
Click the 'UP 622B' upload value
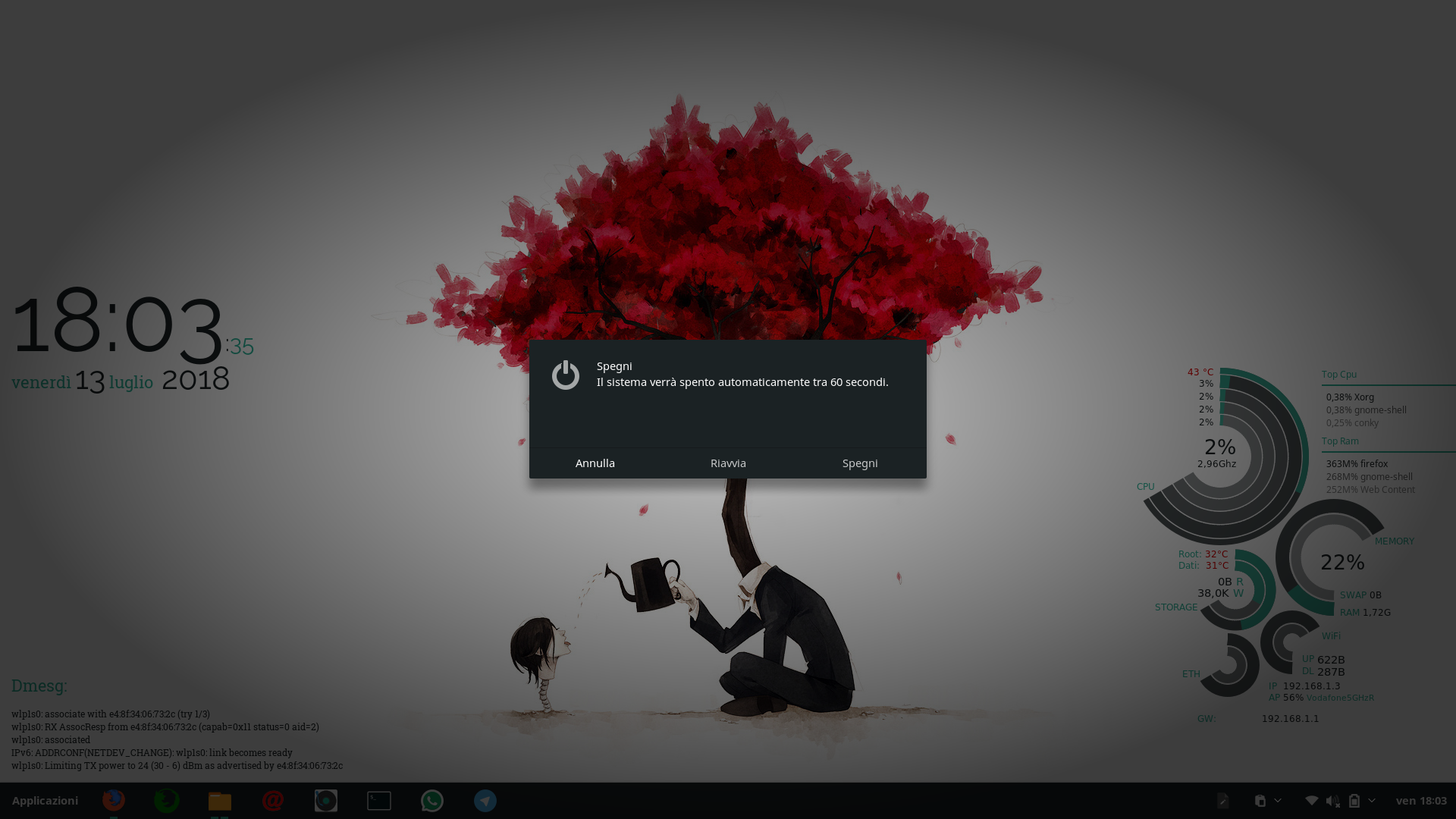[x=1323, y=660]
